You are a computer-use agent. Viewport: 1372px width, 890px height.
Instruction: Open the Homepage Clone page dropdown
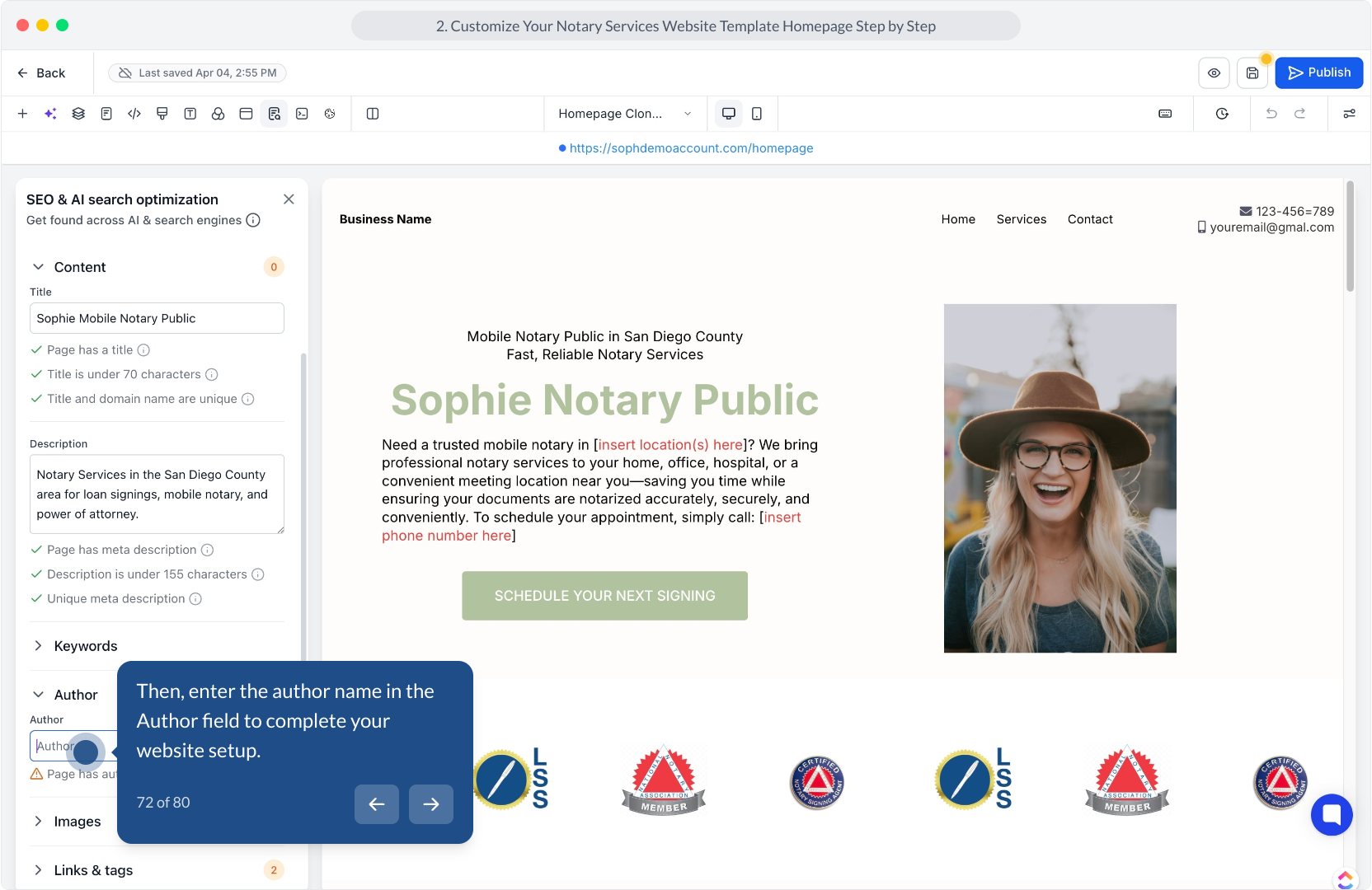tap(624, 114)
